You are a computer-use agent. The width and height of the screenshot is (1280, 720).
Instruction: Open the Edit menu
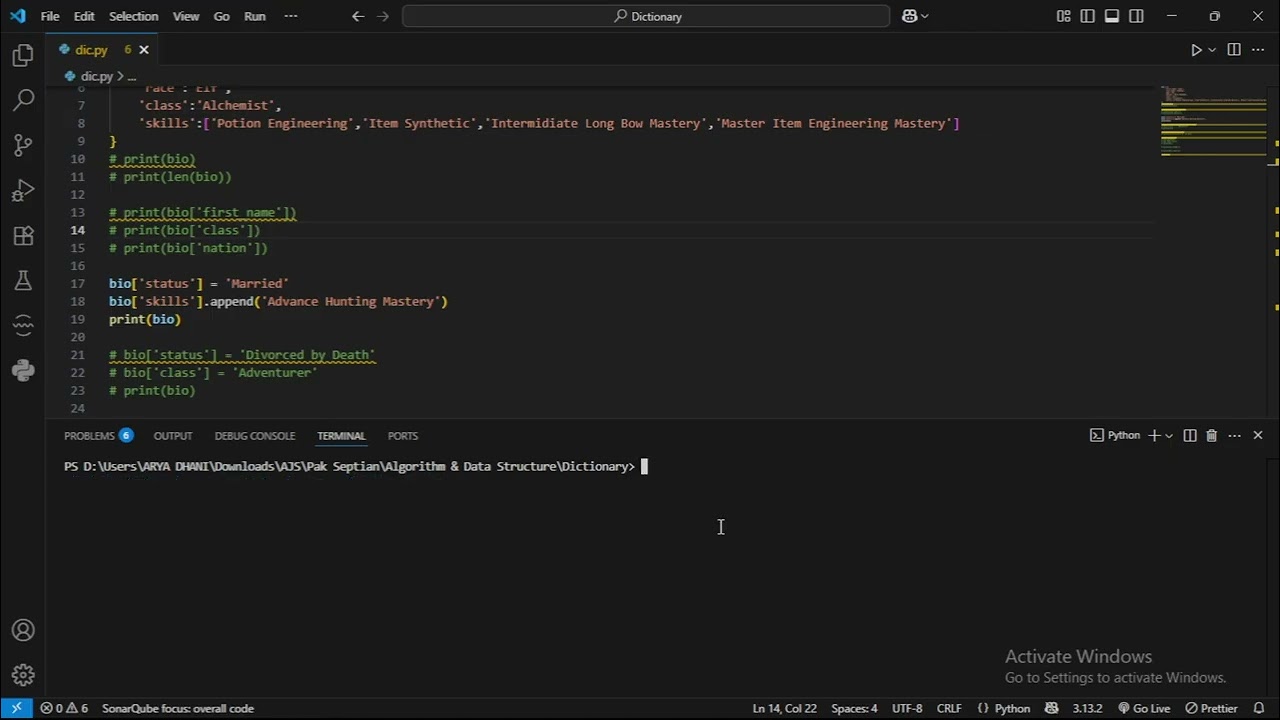[84, 16]
